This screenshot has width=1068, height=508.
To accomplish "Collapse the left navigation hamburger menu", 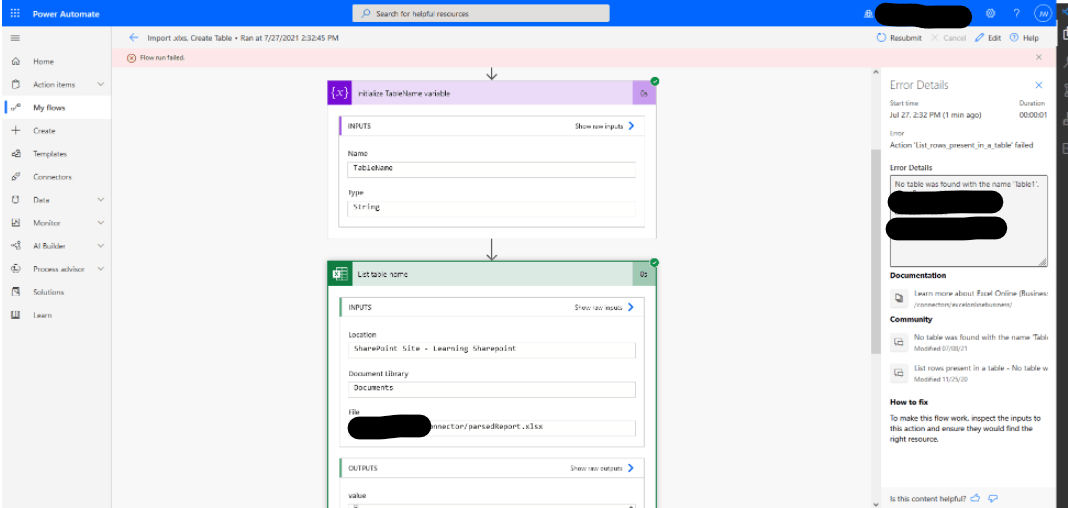I will tap(16, 38).
